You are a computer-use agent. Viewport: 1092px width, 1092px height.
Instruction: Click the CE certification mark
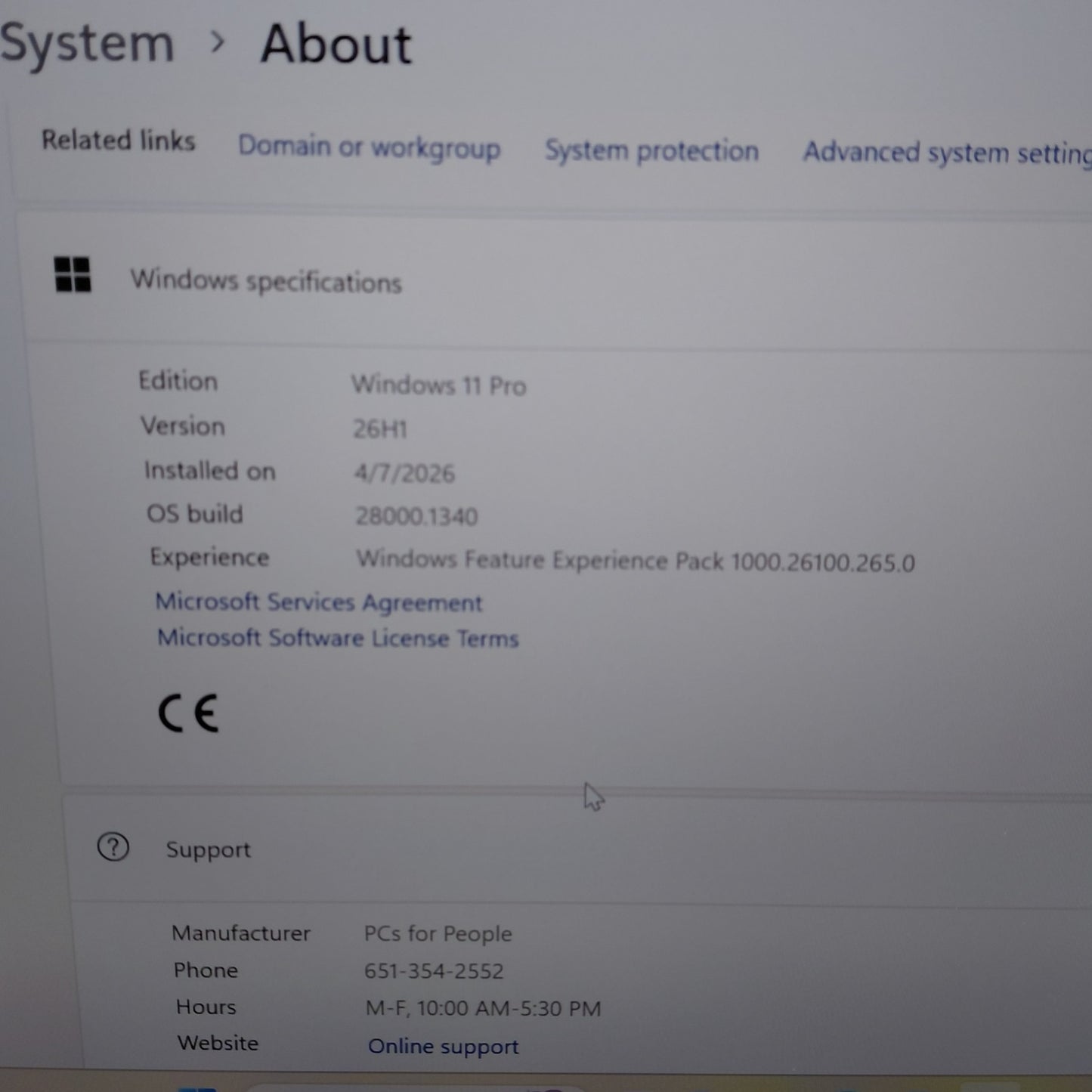pos(188,713)
